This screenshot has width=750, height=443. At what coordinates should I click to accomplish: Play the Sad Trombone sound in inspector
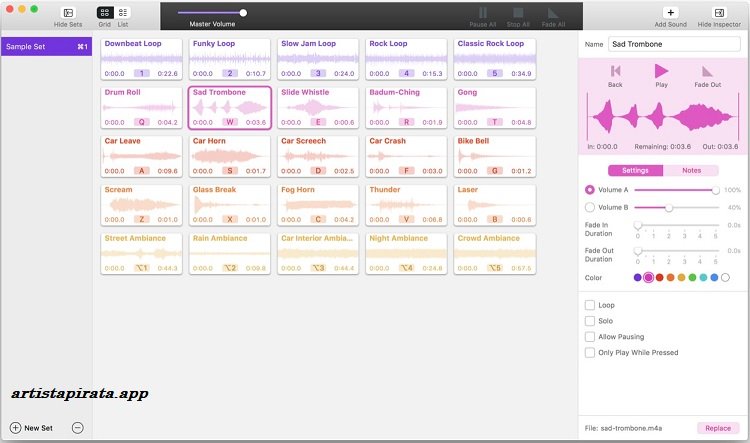(661, 71)
